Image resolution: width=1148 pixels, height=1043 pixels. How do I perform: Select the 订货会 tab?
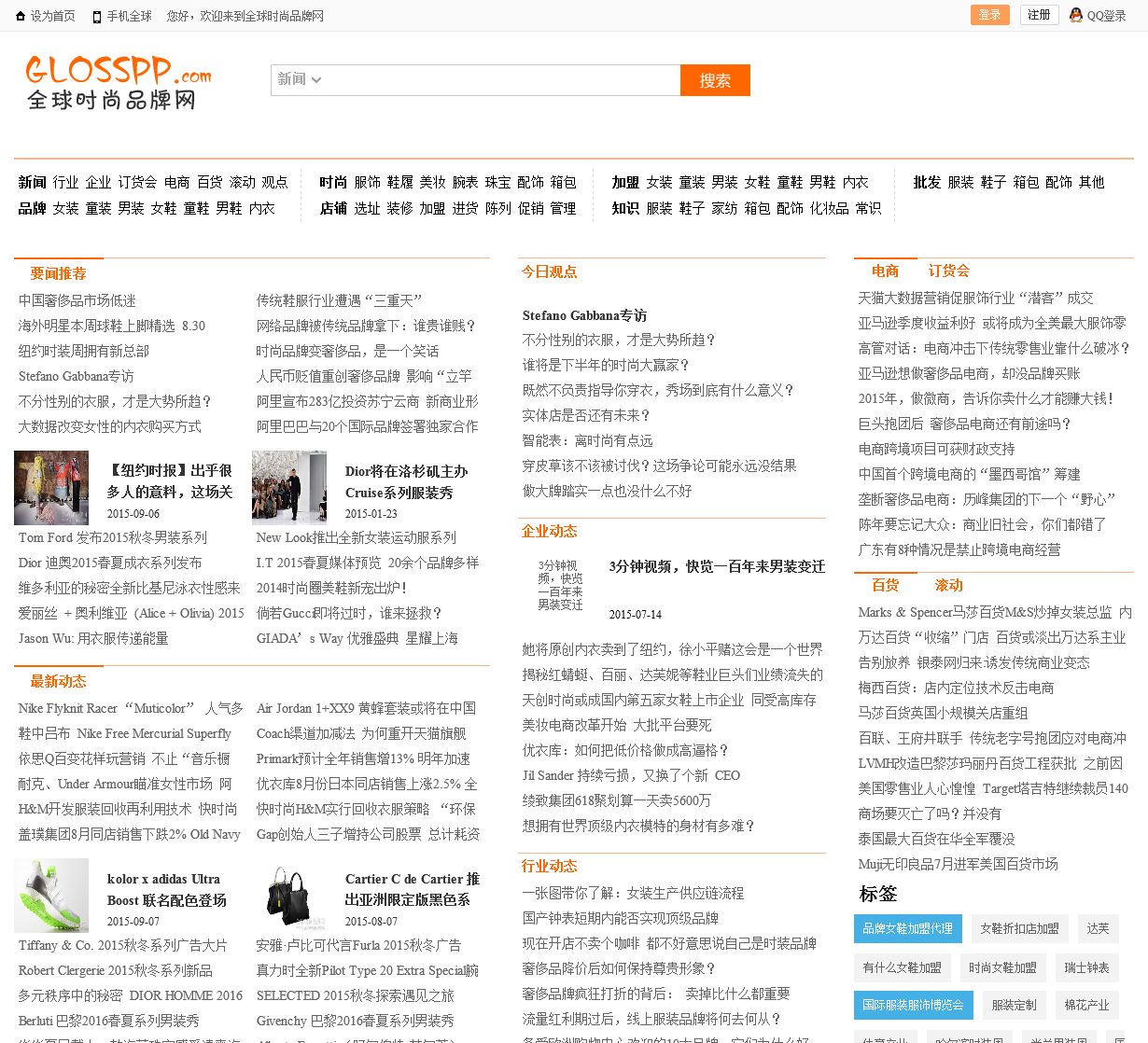[x=949, y=271]
